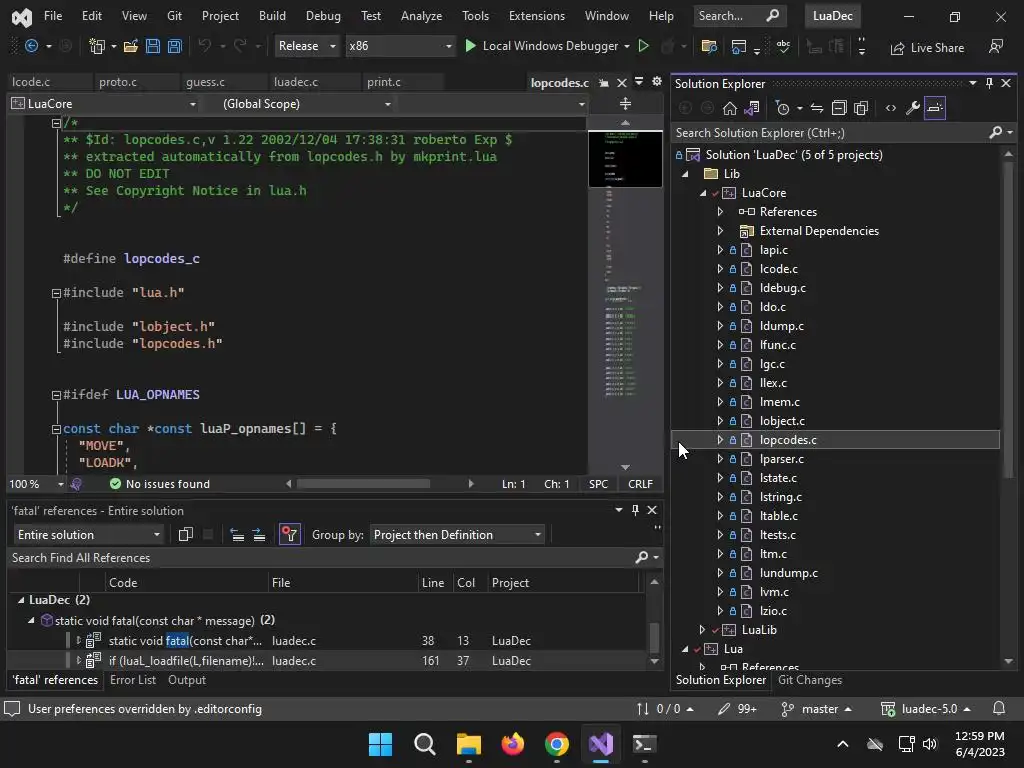Click the master branch button in status bar
The width and height of the screenshot is (1024, 768).
click(816, 709)
